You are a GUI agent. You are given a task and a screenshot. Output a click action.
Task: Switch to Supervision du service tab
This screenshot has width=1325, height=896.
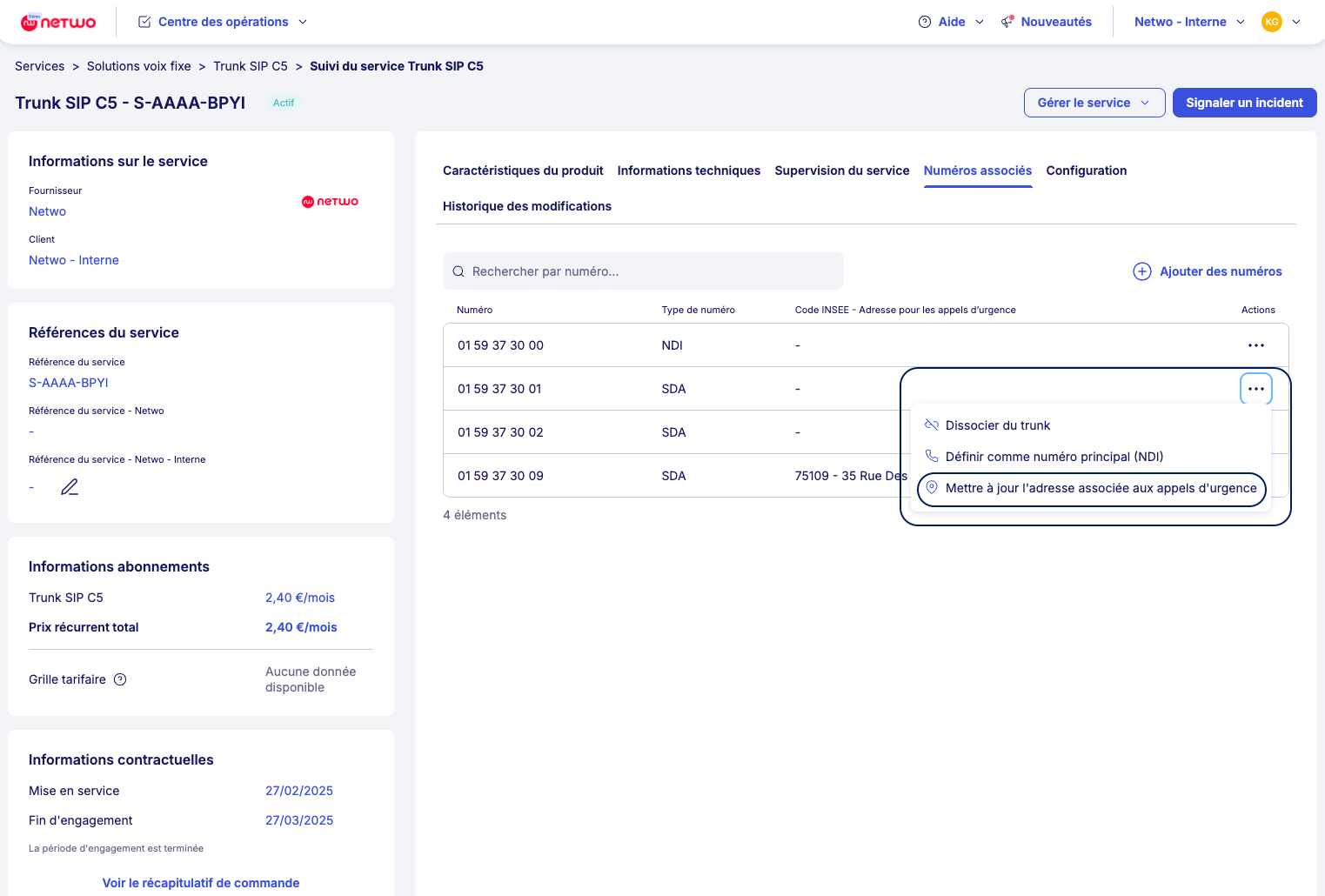coord(842,171)
